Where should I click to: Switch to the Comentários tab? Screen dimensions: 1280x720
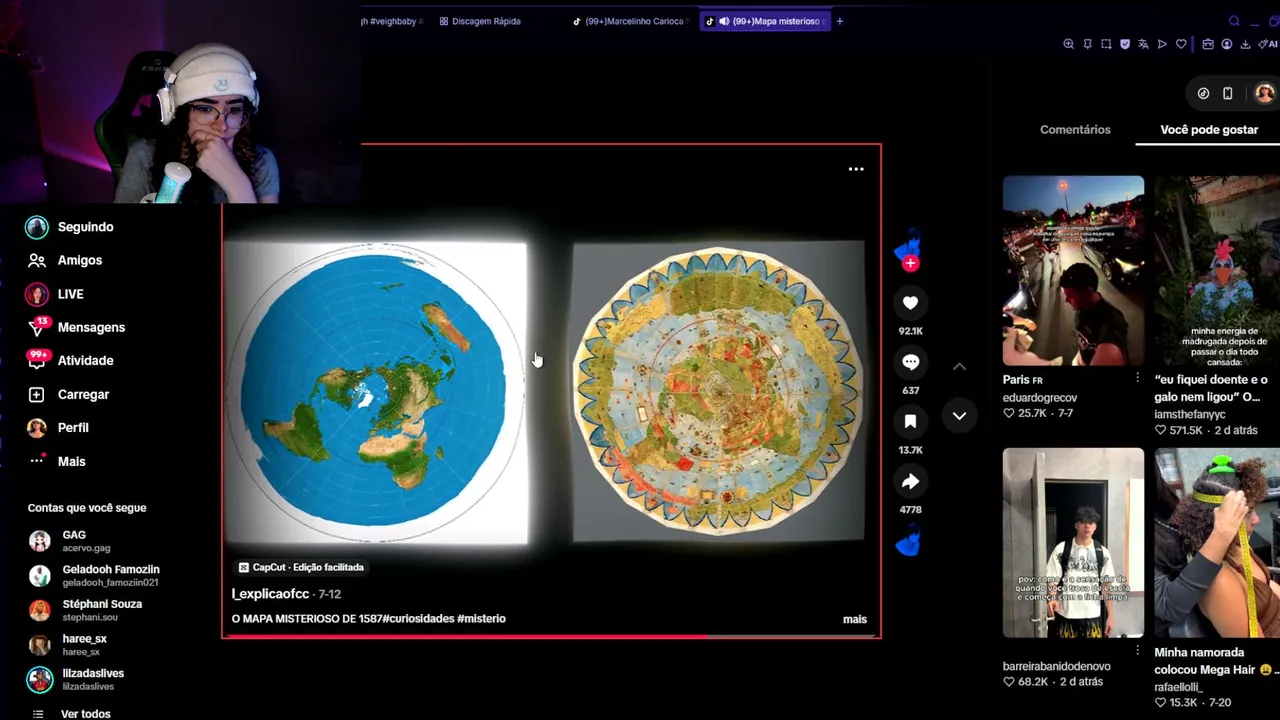click(1075, 130)
